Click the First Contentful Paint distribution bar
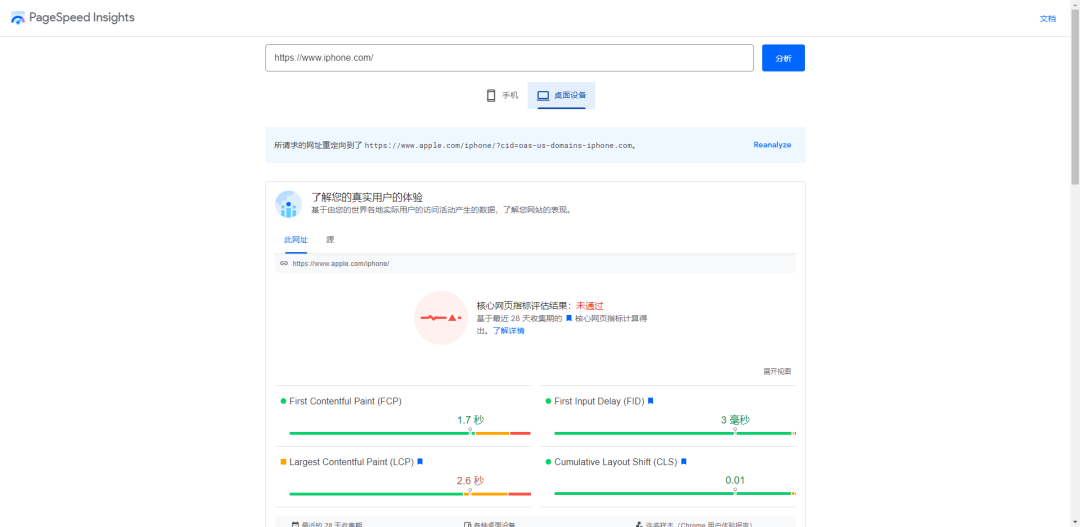 [410, 433]
